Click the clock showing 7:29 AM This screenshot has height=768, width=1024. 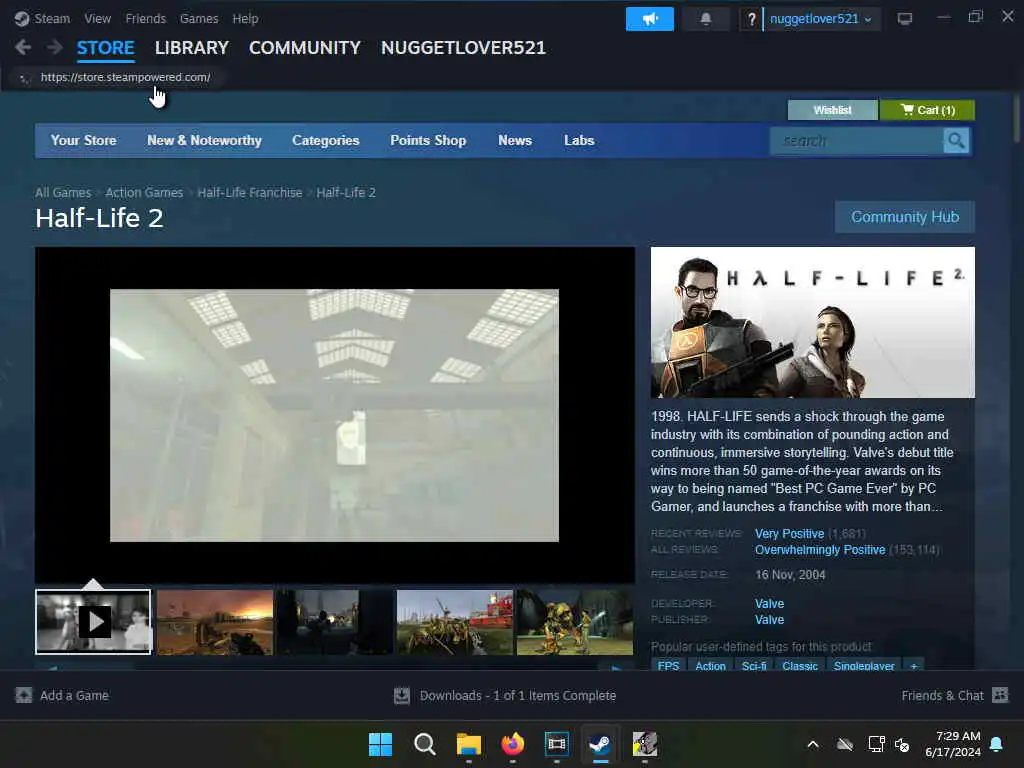tap(953, 744)
